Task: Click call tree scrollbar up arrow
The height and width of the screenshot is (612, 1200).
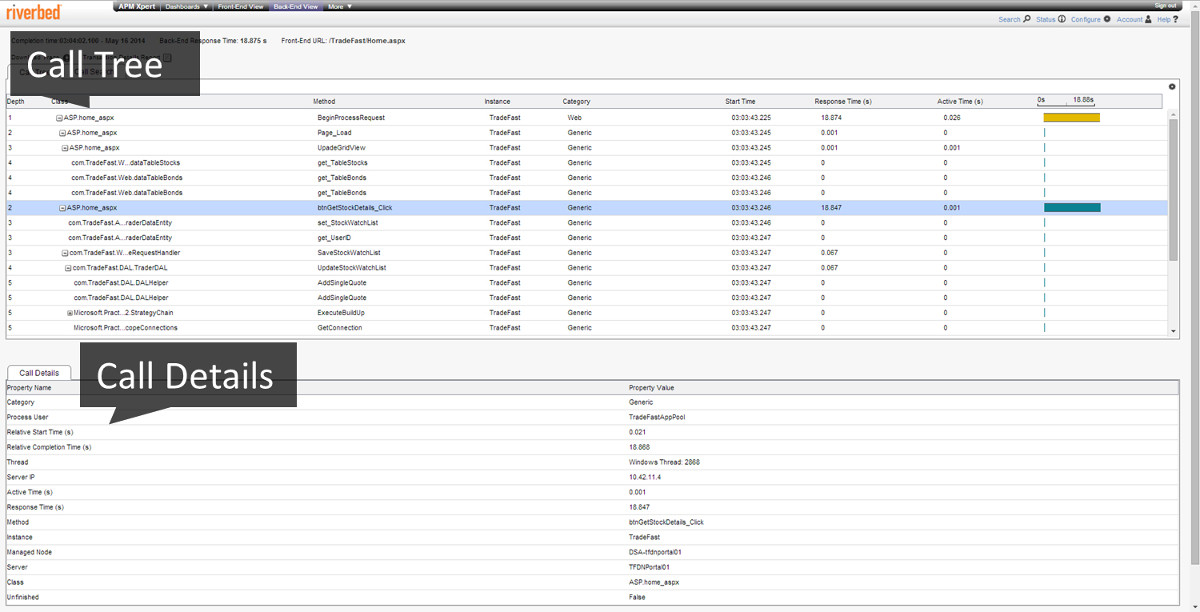Action: pyautogui.click(x=1173, y=113)
